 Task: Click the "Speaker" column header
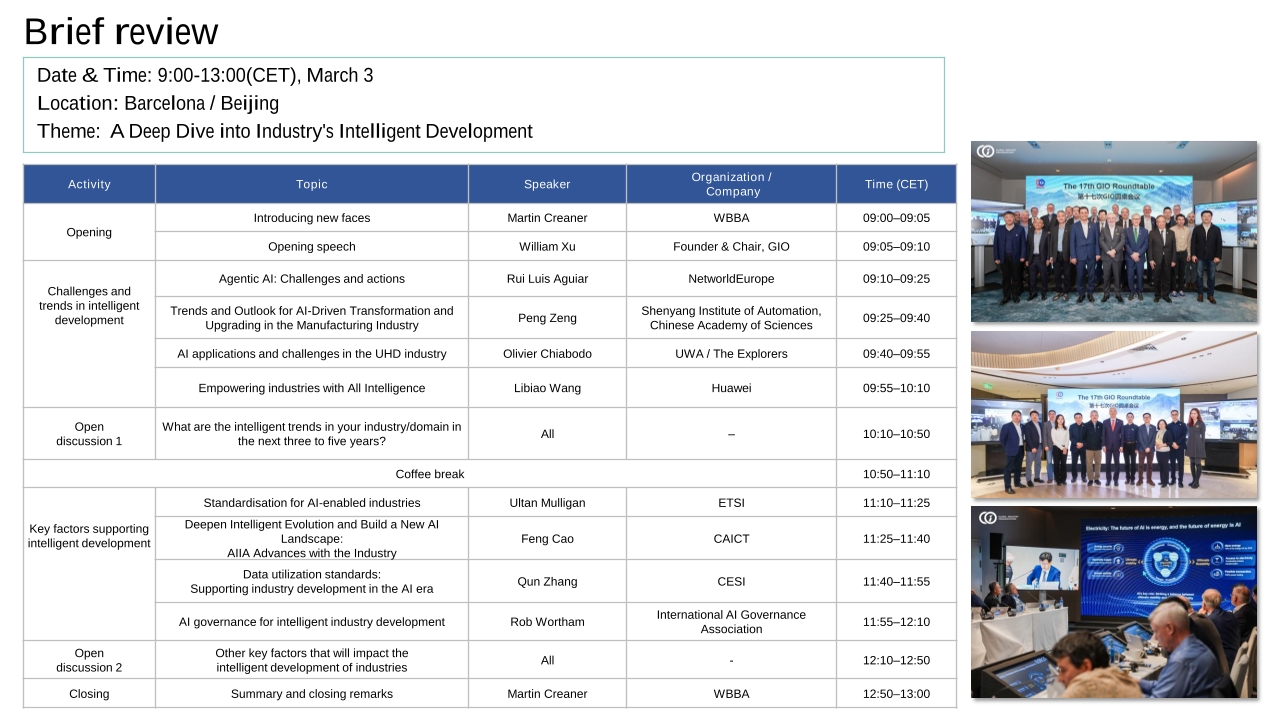(547, 184)
